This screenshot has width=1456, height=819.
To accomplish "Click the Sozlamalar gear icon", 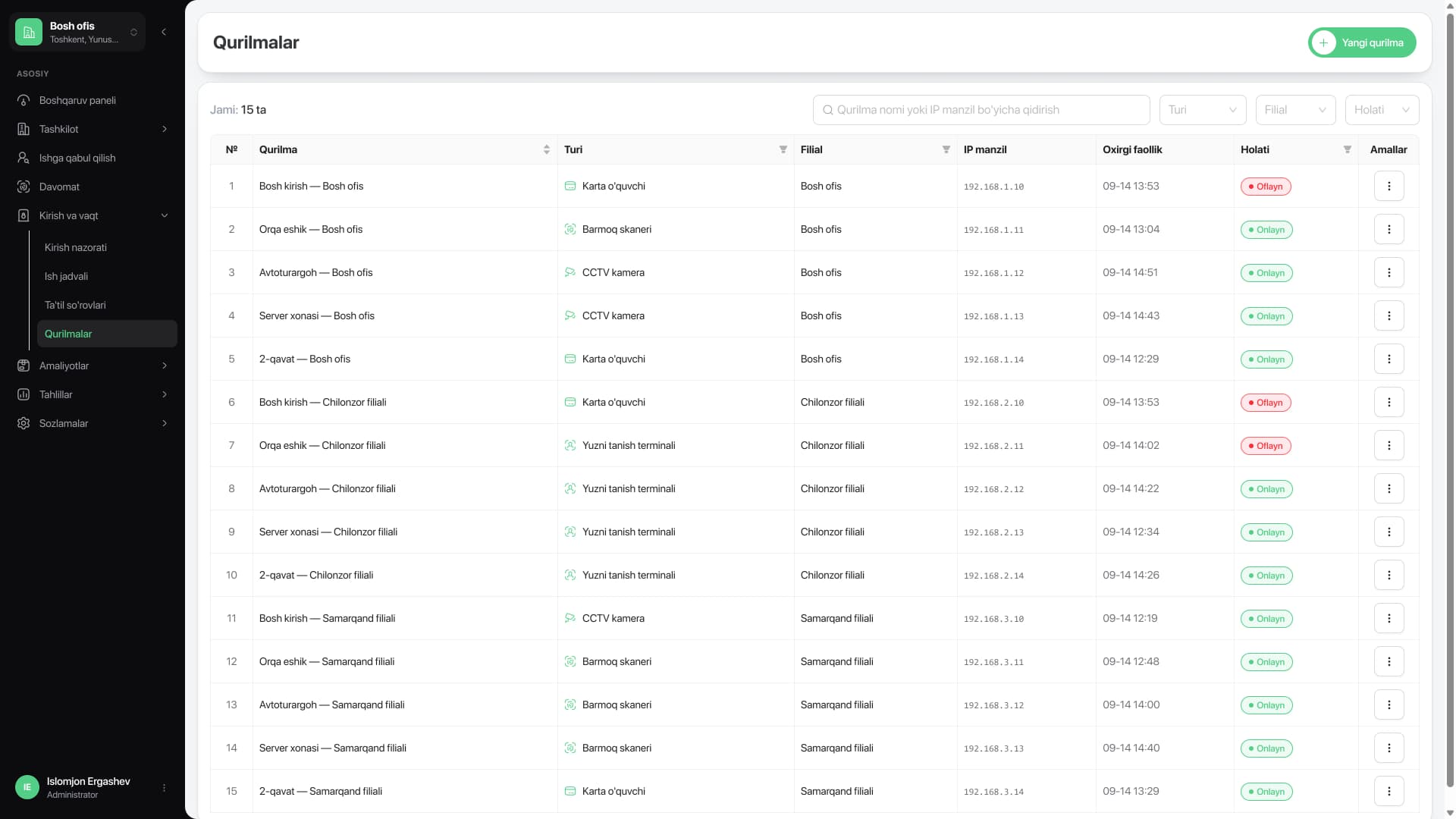I will point(24,423).
